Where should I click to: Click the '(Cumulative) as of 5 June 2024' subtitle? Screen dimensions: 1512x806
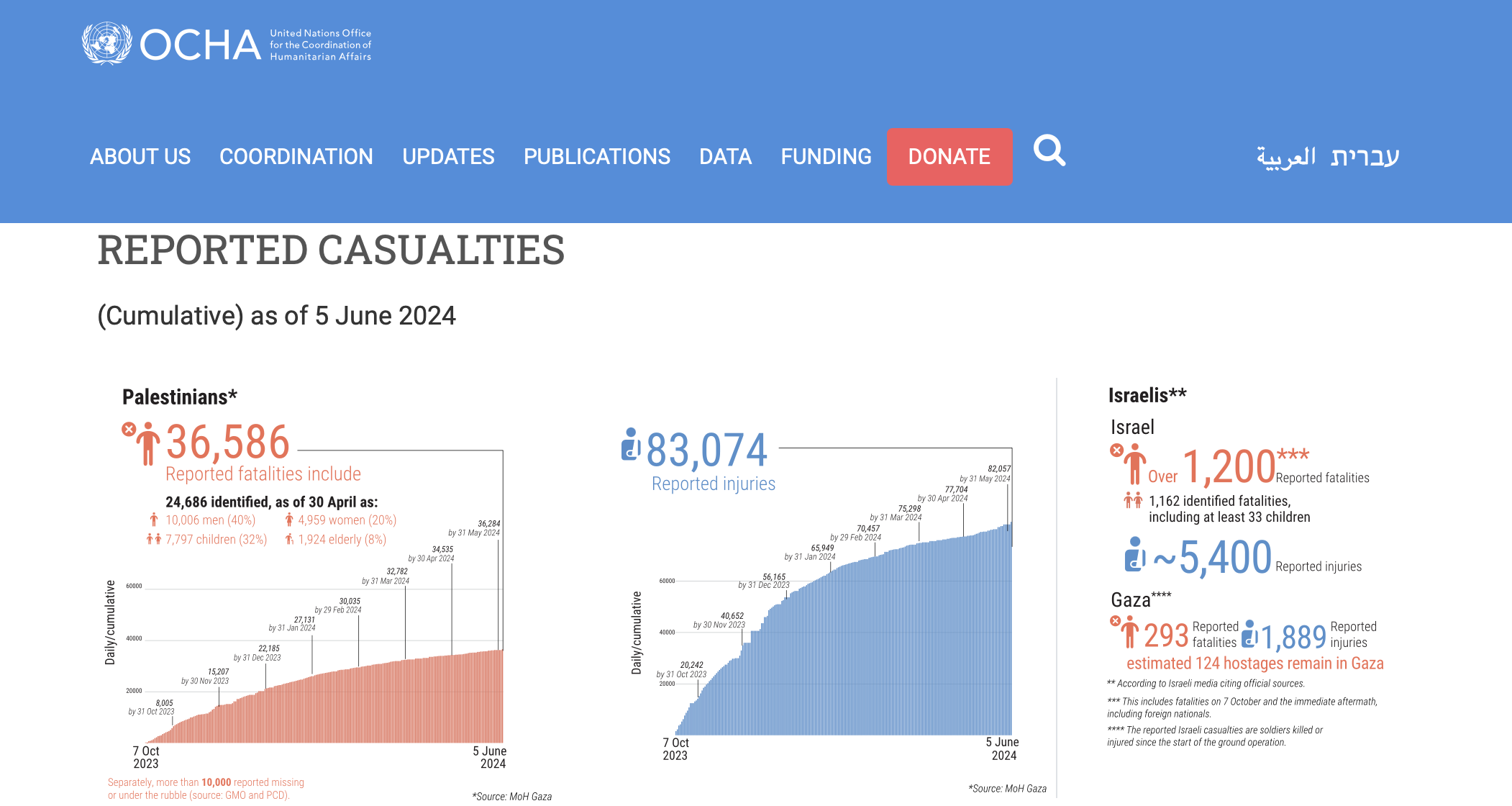276,316
